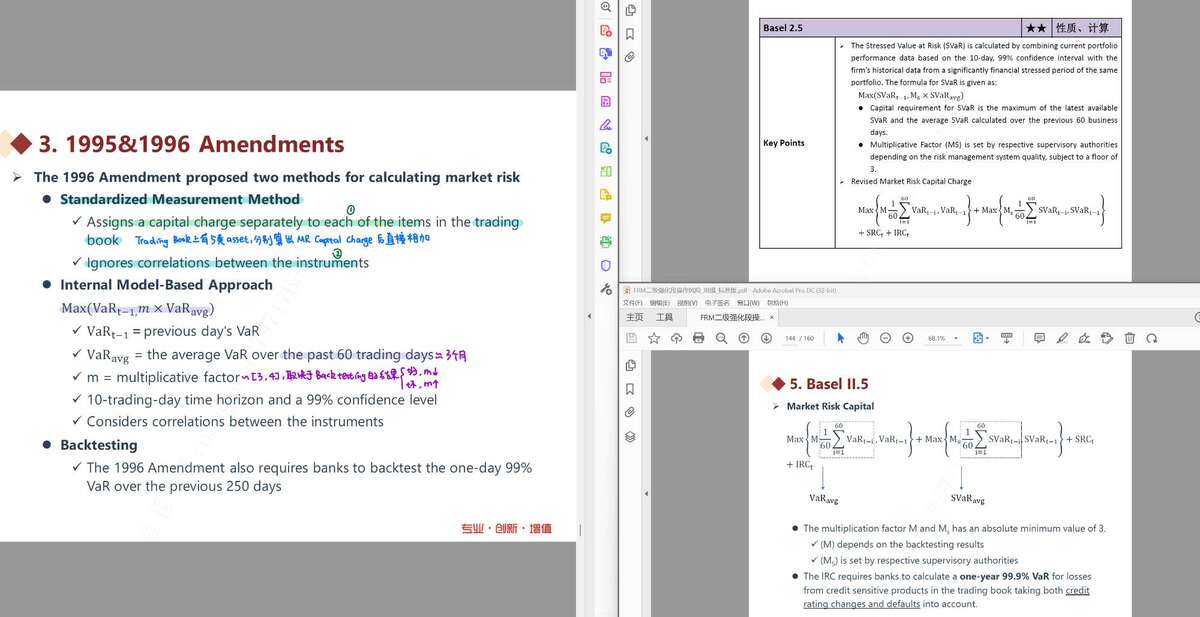
Task: Open the green Print Production tool icon
Action: point(605,242)
